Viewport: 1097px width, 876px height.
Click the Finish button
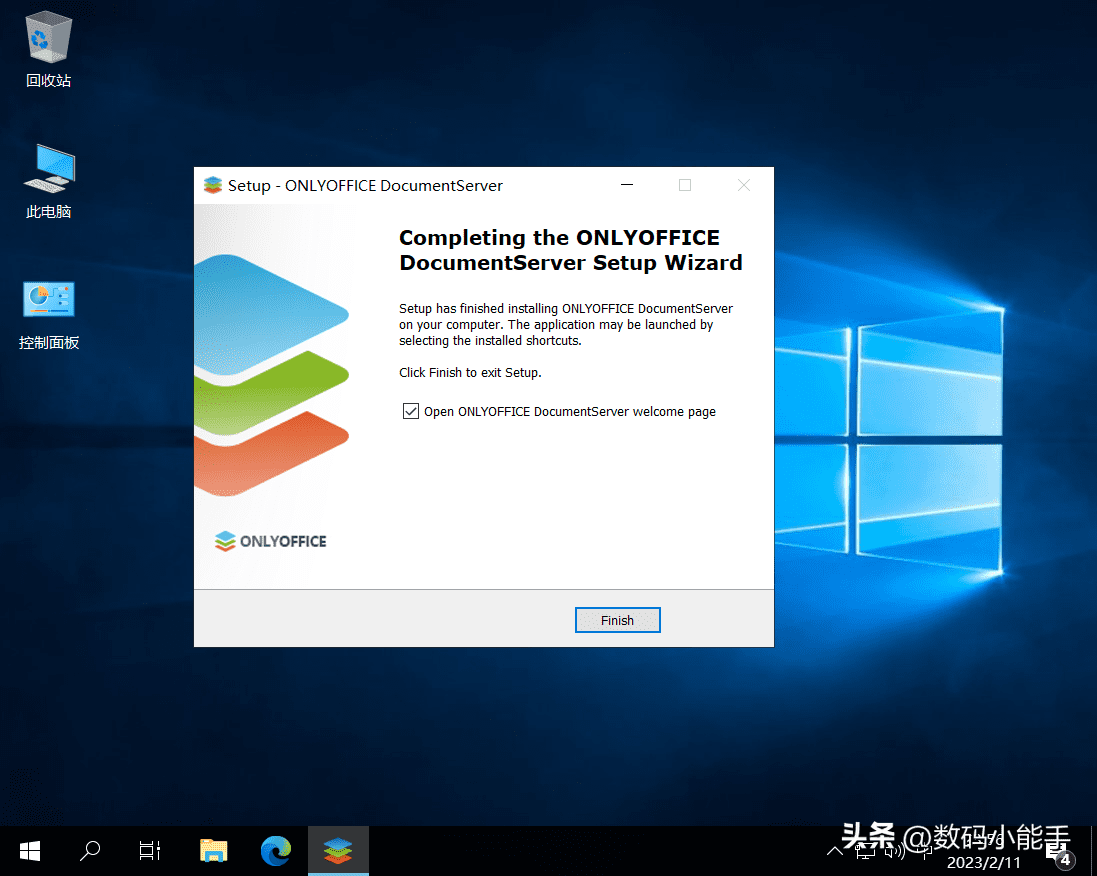pos(617,620)
